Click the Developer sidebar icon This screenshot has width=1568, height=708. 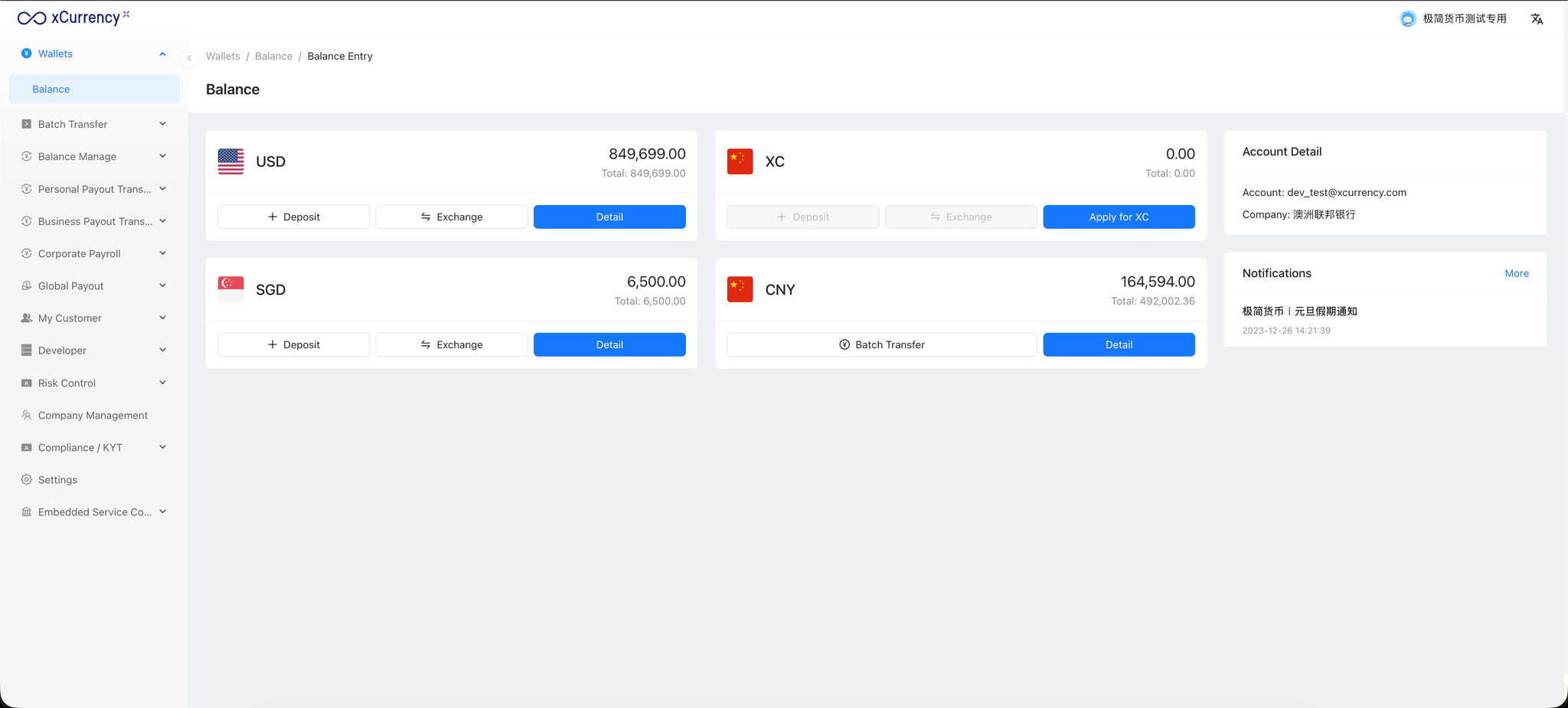[26, 351]
